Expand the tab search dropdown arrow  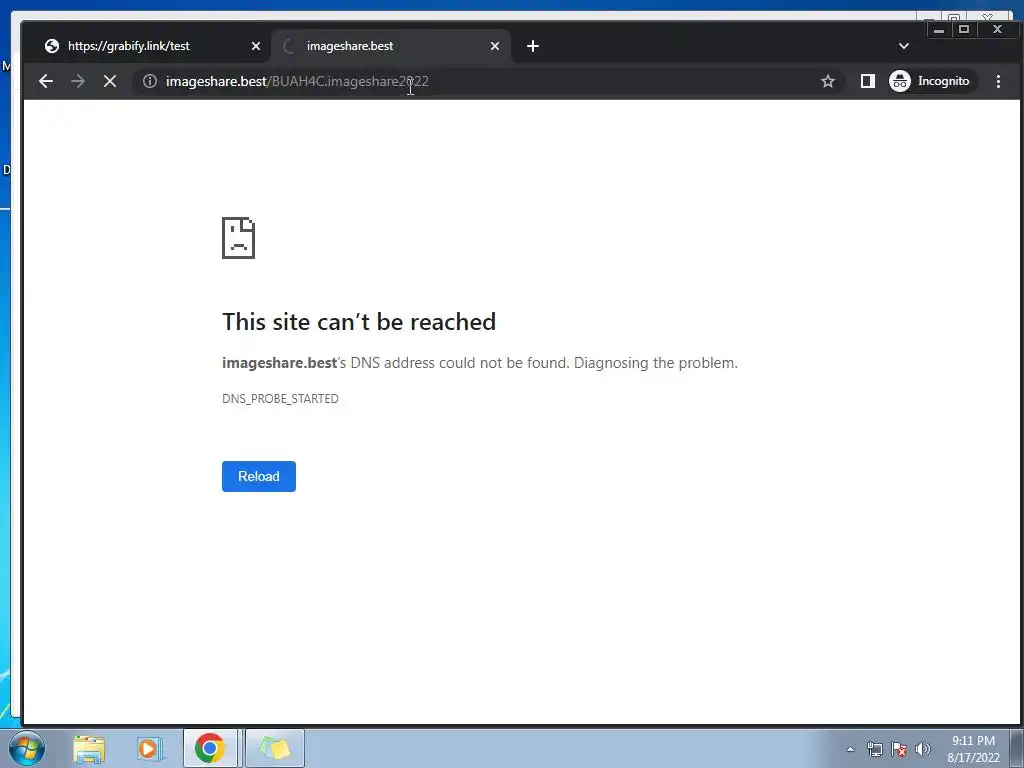pos(903,46)
